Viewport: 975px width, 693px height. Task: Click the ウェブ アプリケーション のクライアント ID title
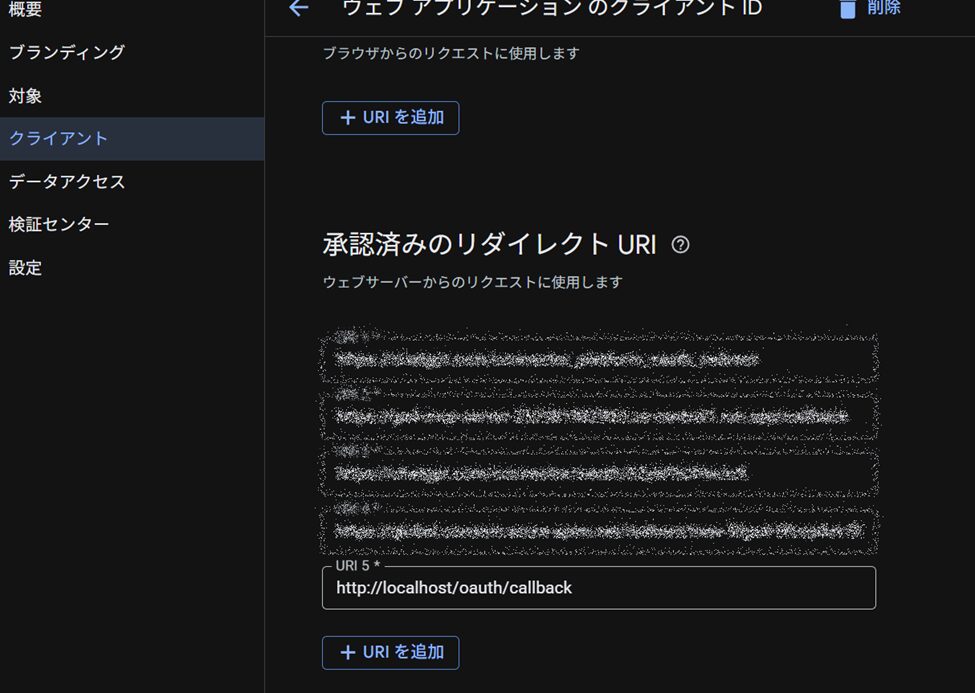[551, 8]
